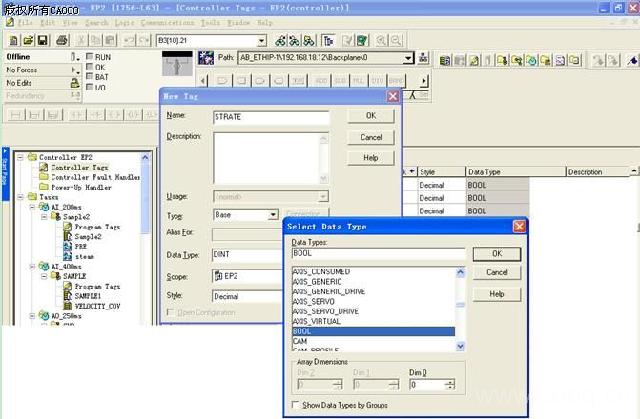640x419 pixels.
Task: Open the Communications menu
Action: (x=168, y=21)
